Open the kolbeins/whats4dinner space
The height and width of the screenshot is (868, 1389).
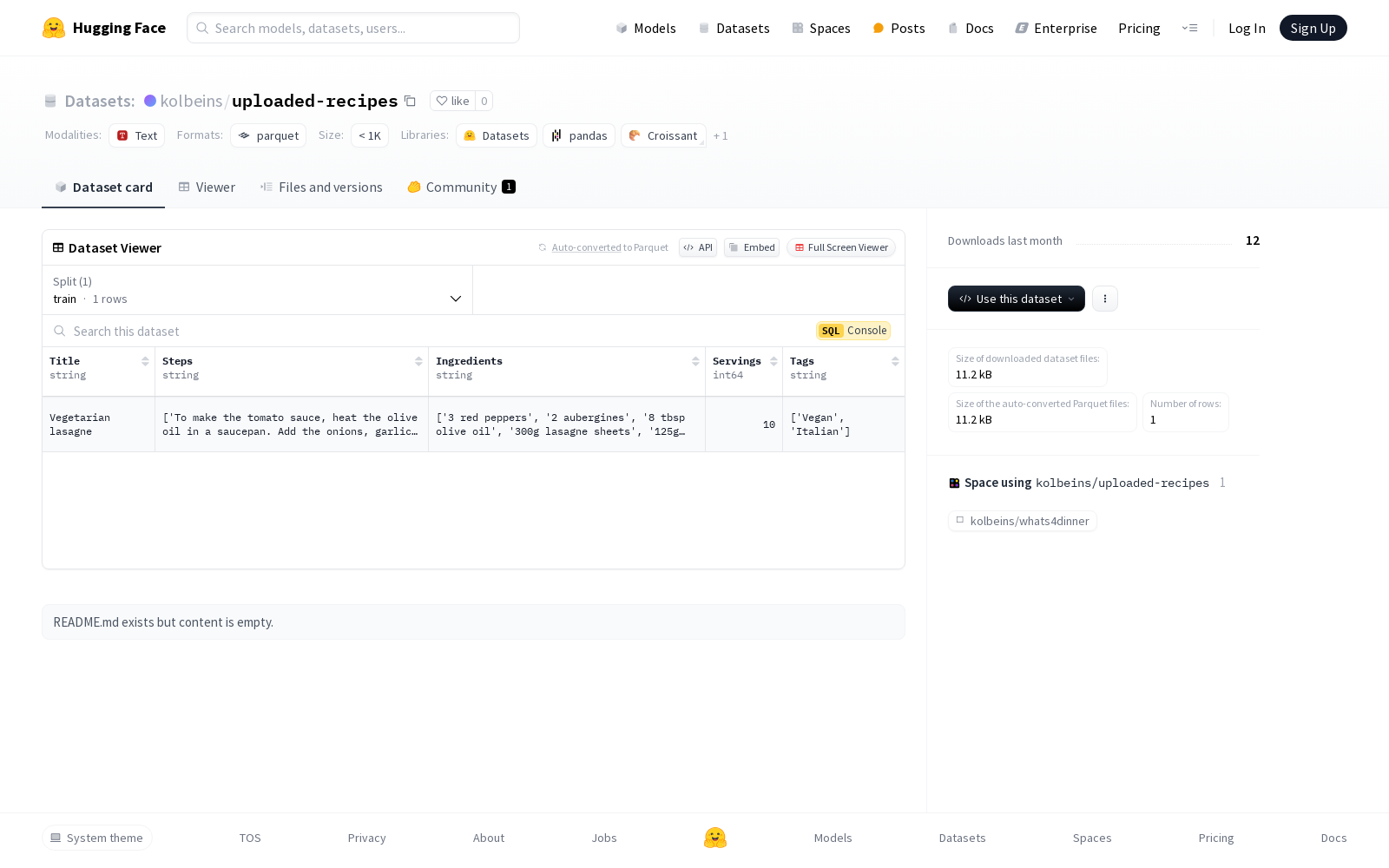click(x=1023, y=521)
